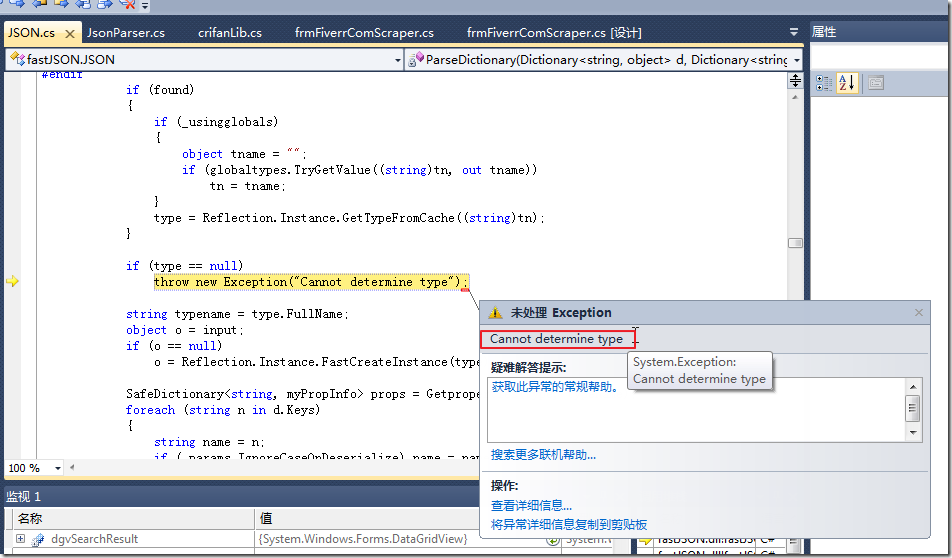Click the red X delete toolbar icon
This screenshot has height=558, width=952.
[x=128, y=4]
